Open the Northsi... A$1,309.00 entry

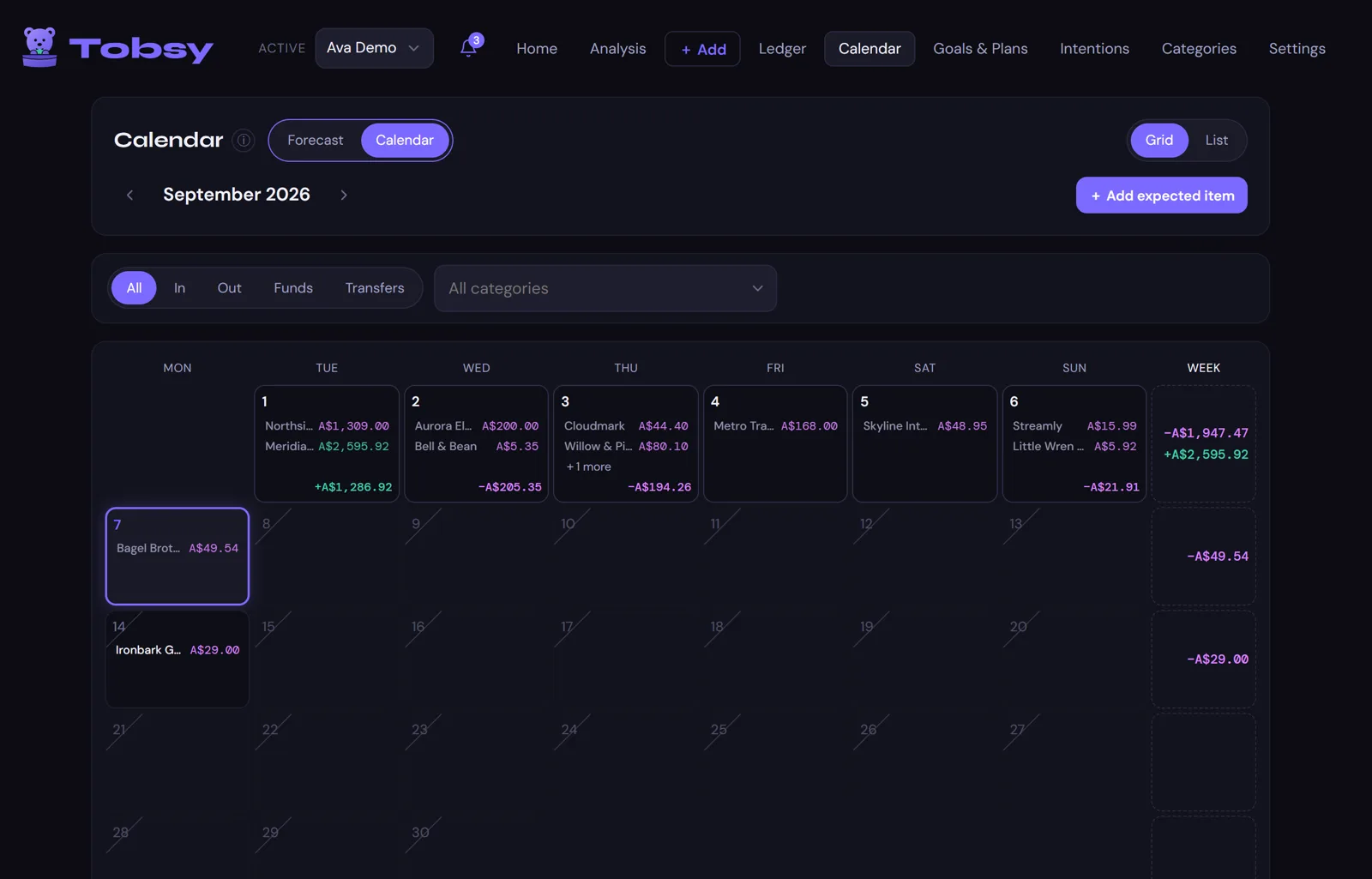pos(327,426)
